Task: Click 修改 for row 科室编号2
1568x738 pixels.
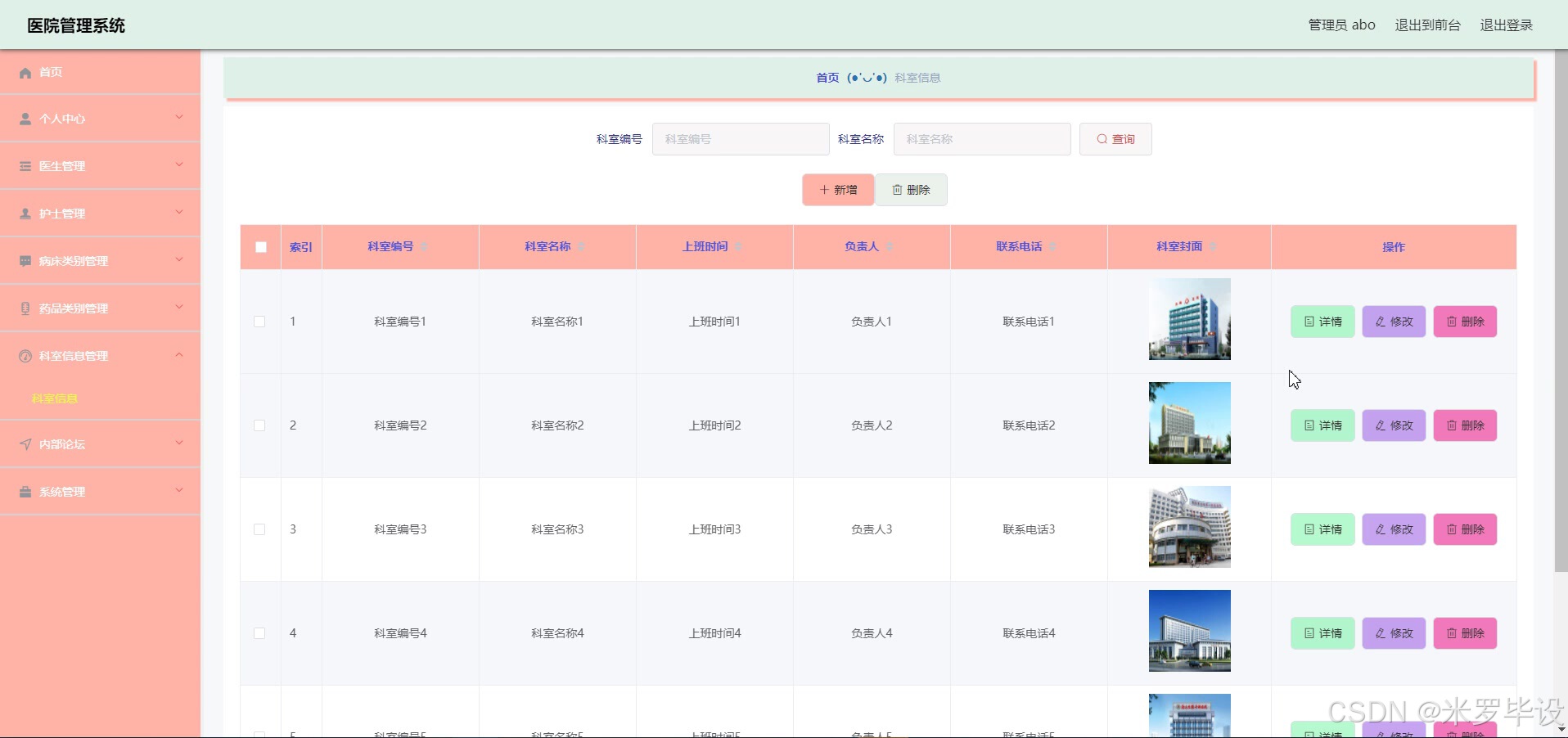Action: (1394, 425)
